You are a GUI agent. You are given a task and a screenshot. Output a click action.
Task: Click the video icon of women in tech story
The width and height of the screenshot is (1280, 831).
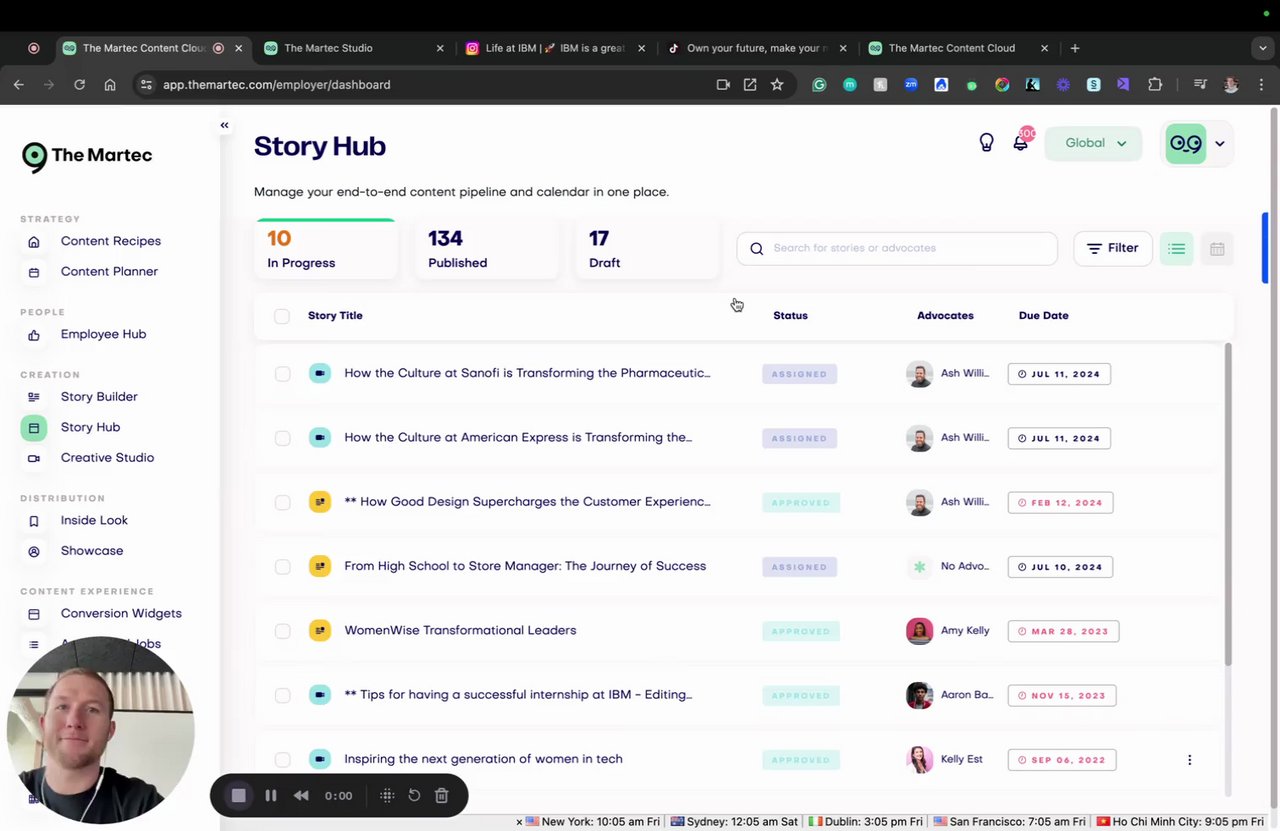coord(320,759)
